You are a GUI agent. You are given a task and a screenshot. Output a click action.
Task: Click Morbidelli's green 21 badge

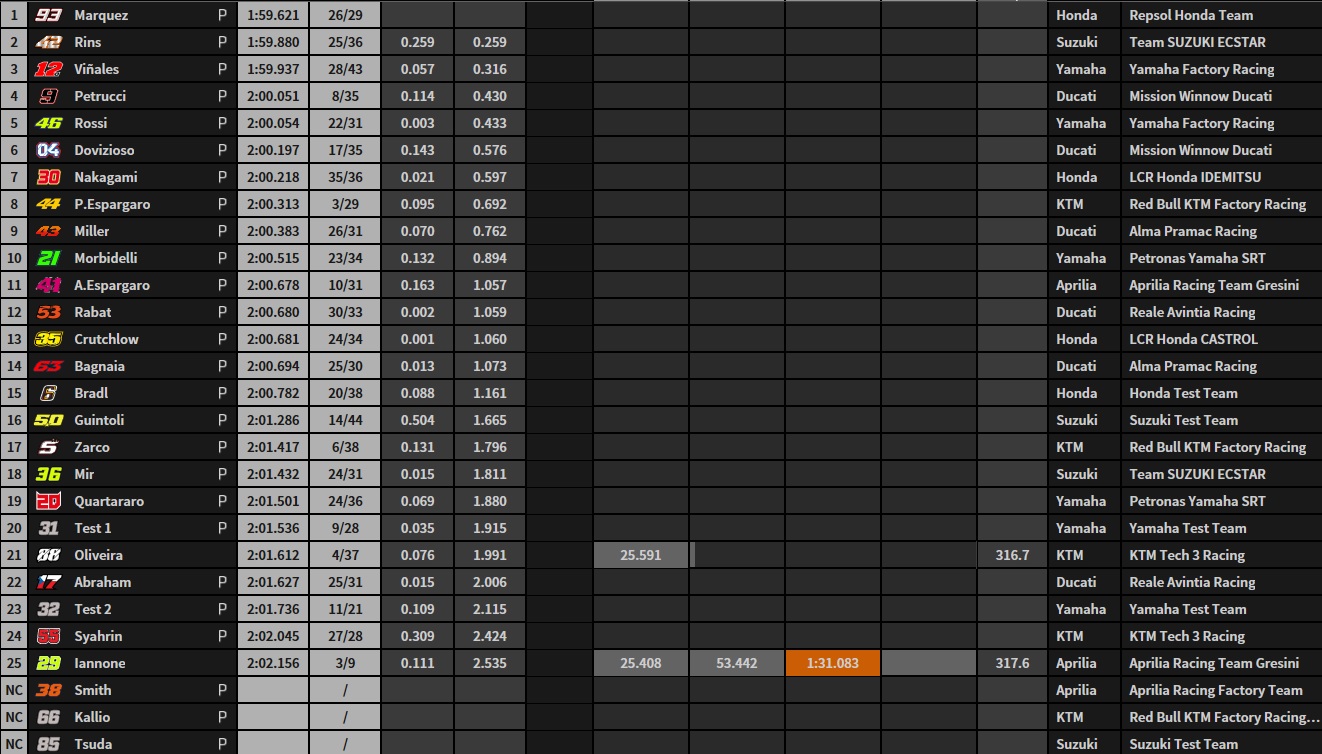pos(48,258)
